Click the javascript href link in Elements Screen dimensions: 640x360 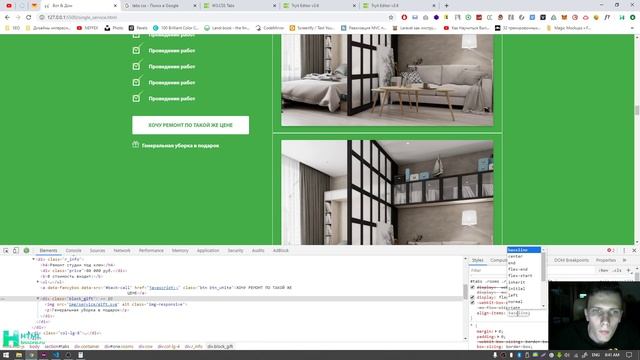(164, 287)
